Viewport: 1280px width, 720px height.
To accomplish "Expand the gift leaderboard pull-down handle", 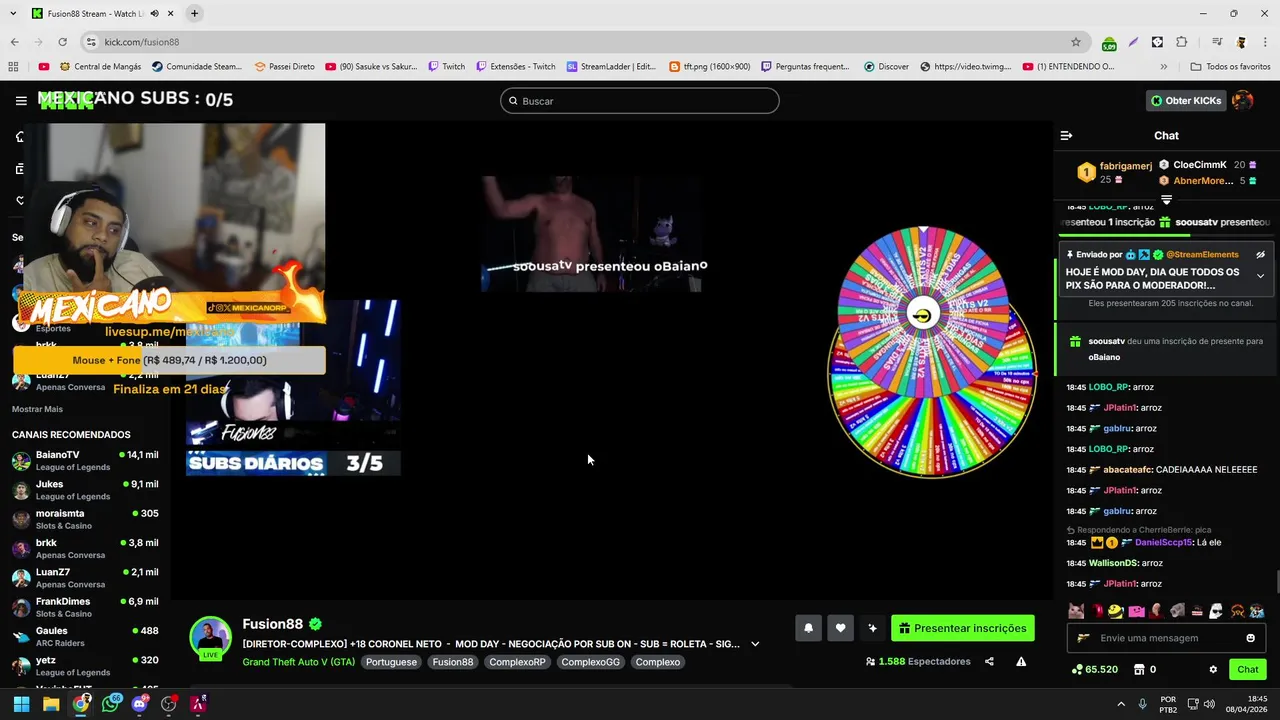I will 1166,200.
